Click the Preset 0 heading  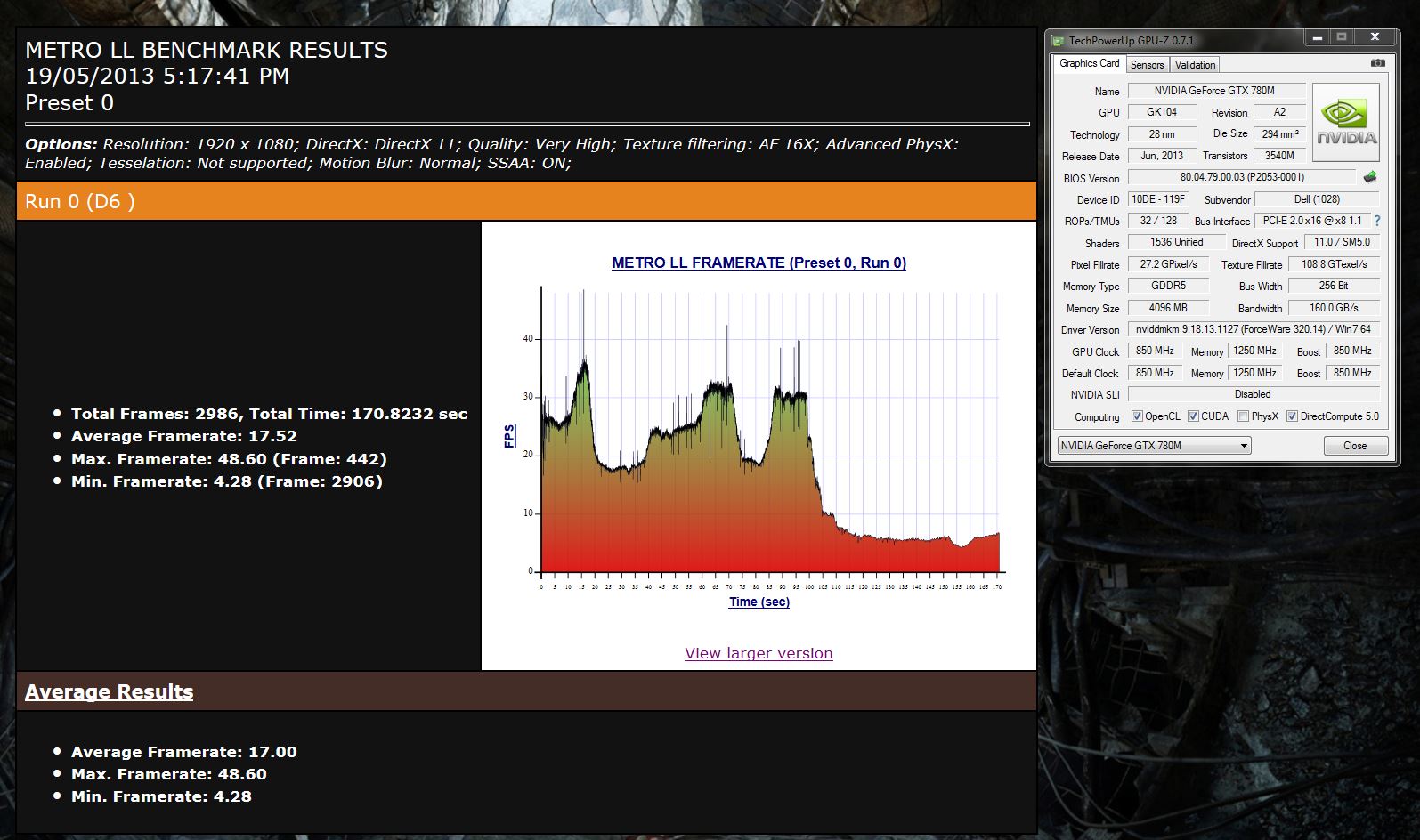[69, 103]
